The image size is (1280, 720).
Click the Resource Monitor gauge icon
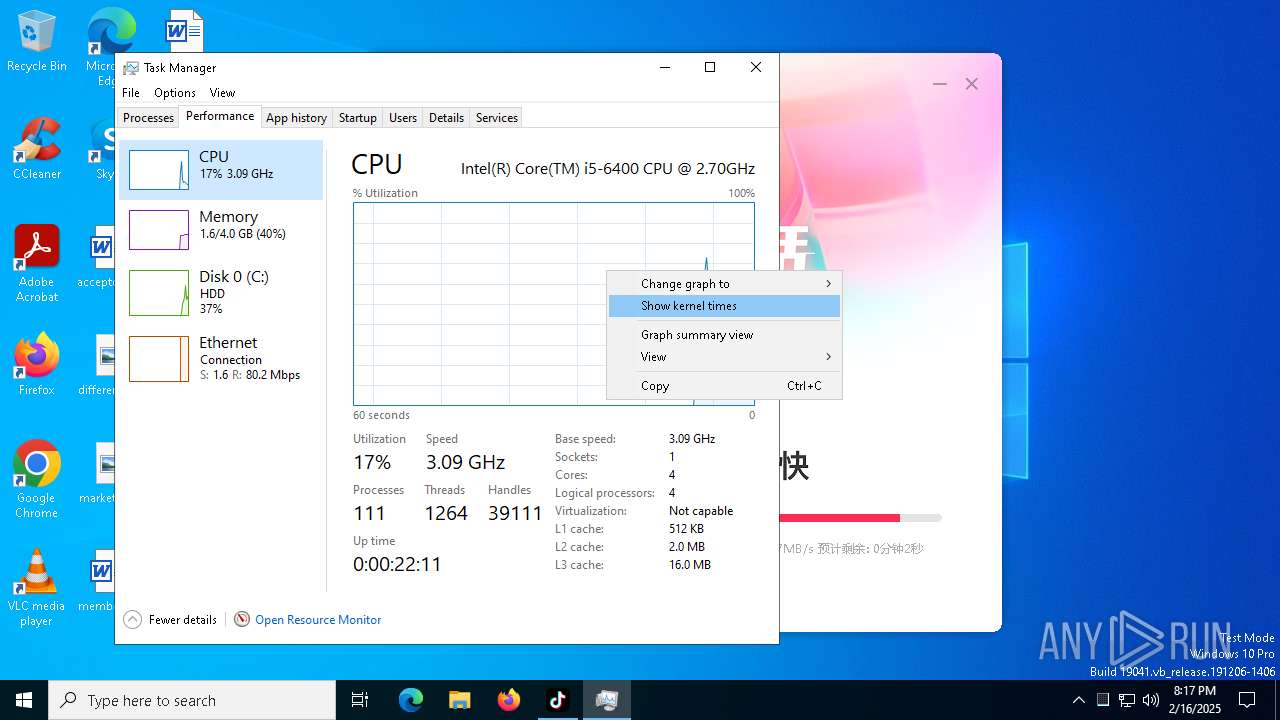tap(242, 620)
